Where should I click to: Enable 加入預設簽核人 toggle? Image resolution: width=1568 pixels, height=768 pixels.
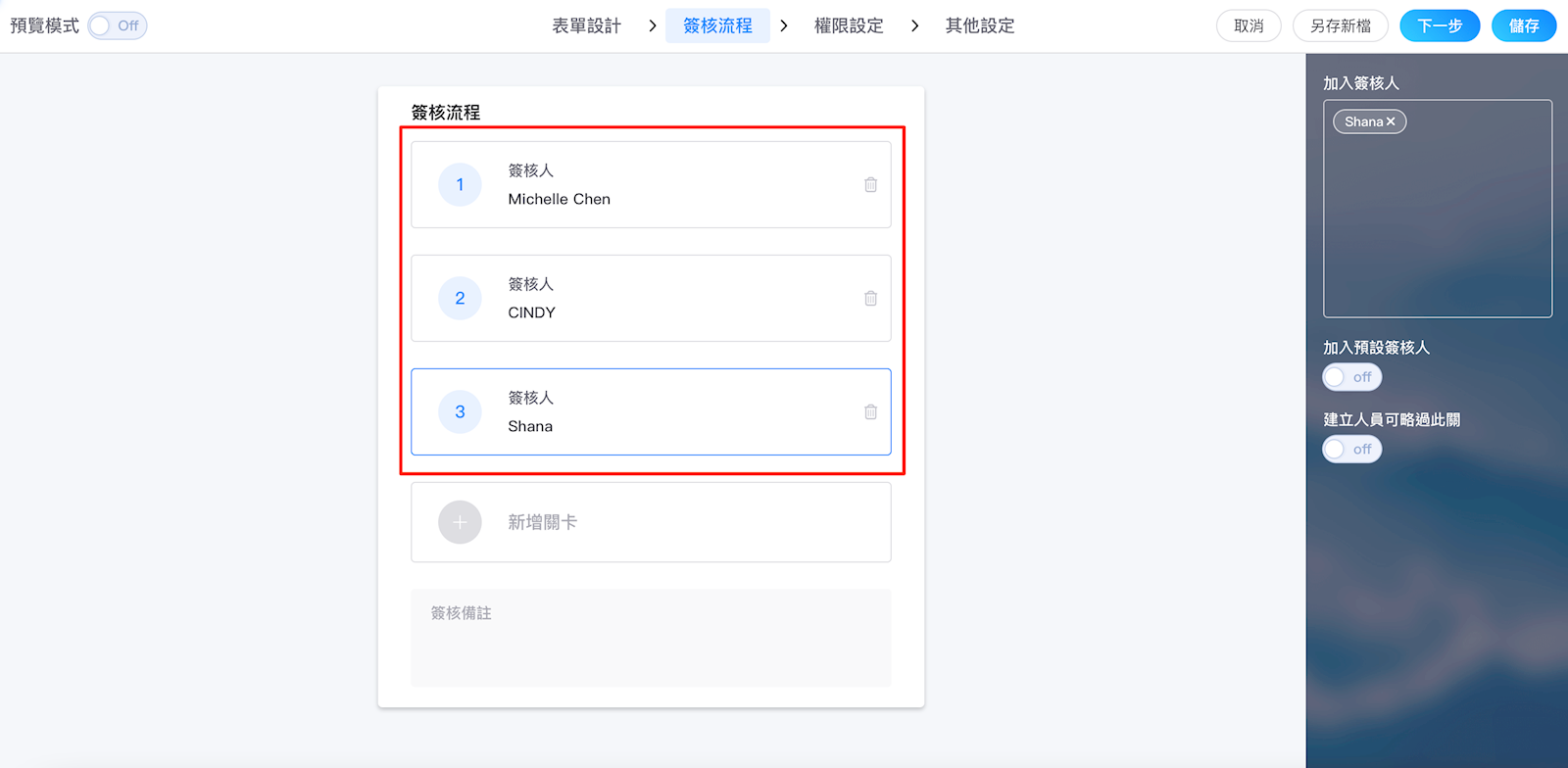1351,377
